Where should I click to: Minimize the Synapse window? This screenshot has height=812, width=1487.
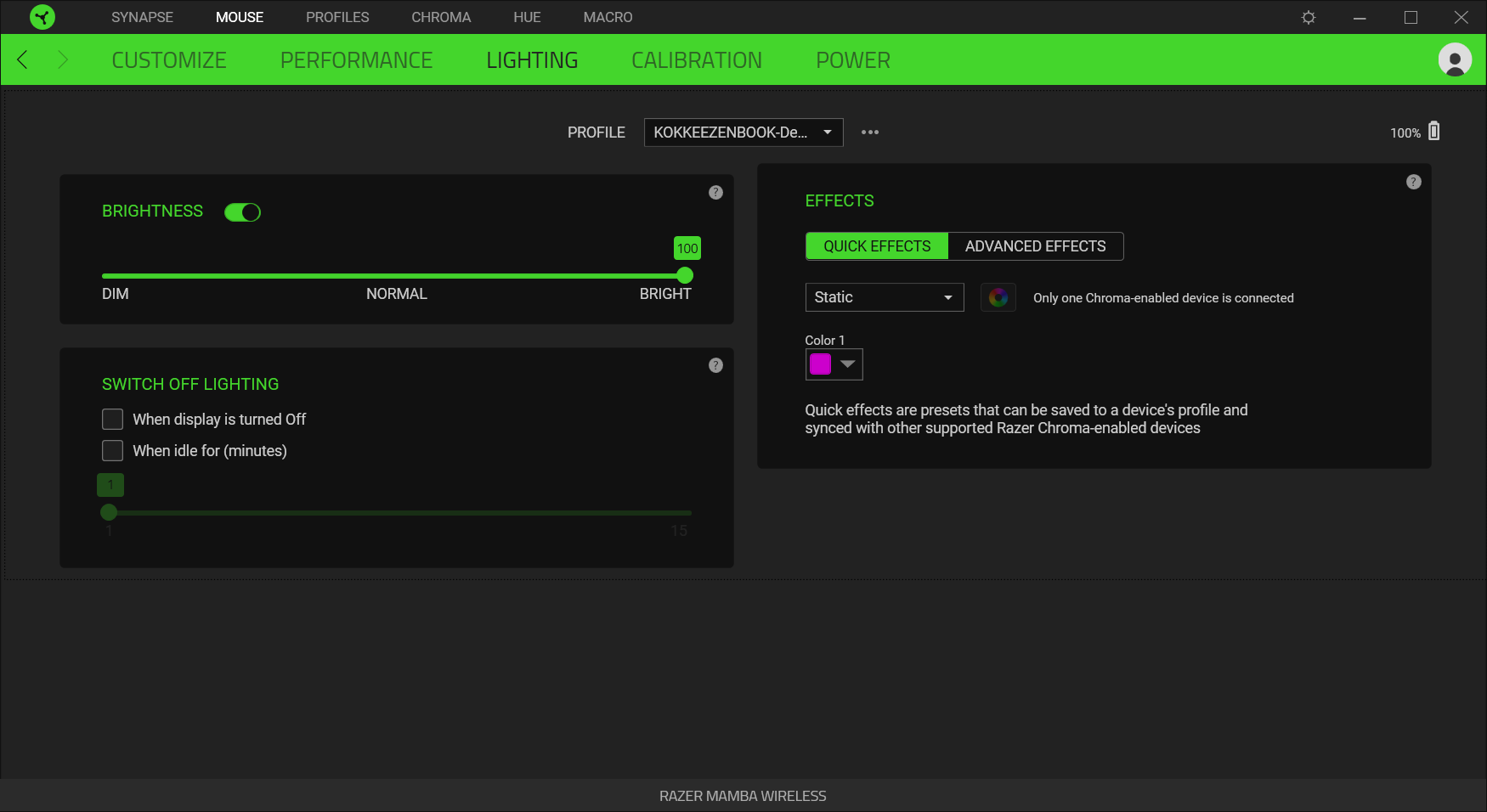point(1360,17)
